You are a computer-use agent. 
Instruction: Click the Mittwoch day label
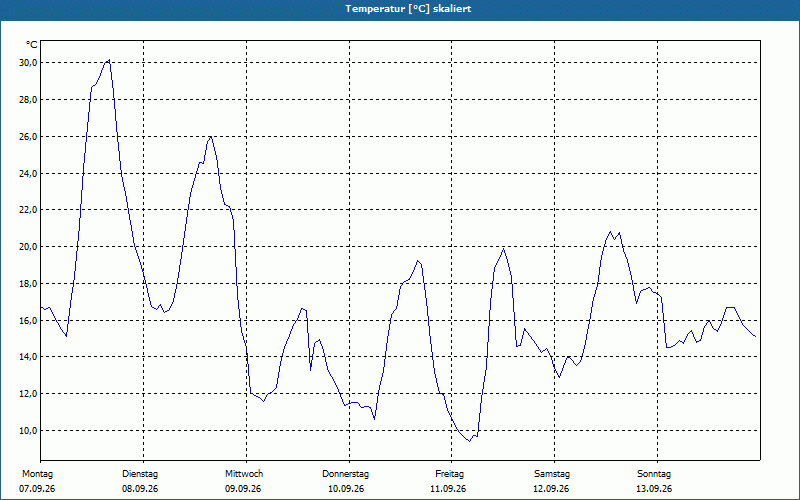[x=244, y=474]
